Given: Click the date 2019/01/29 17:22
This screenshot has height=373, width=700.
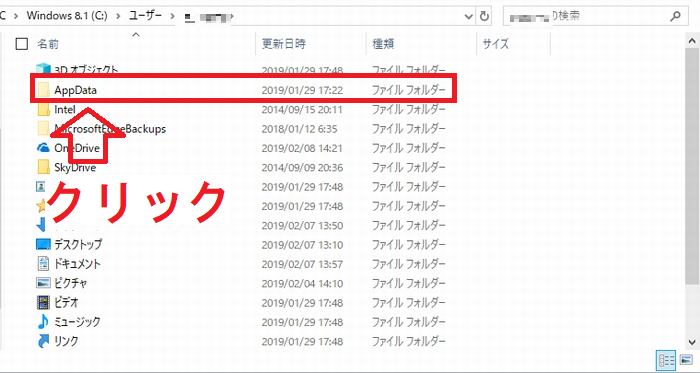Looking at the screenshot, I should tap(302, 90).
